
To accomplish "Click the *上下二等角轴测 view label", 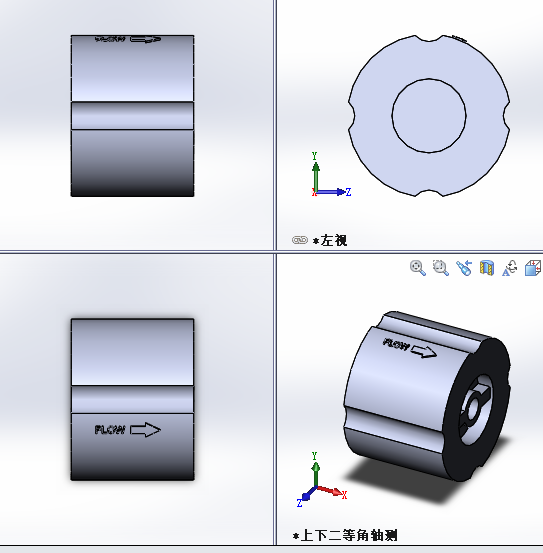I will tap(345, 535).
